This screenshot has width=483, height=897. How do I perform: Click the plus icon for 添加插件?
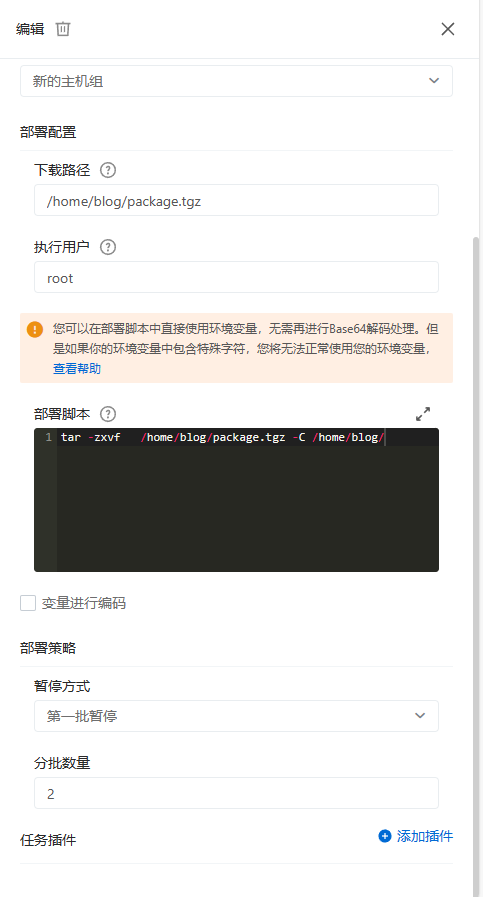click(x=385, y=836)
